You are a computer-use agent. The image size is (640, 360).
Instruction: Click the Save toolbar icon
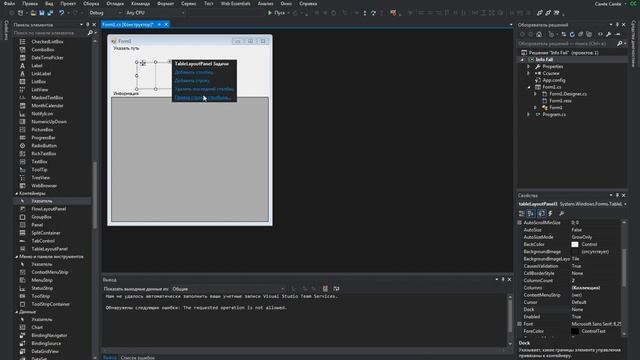42,13
